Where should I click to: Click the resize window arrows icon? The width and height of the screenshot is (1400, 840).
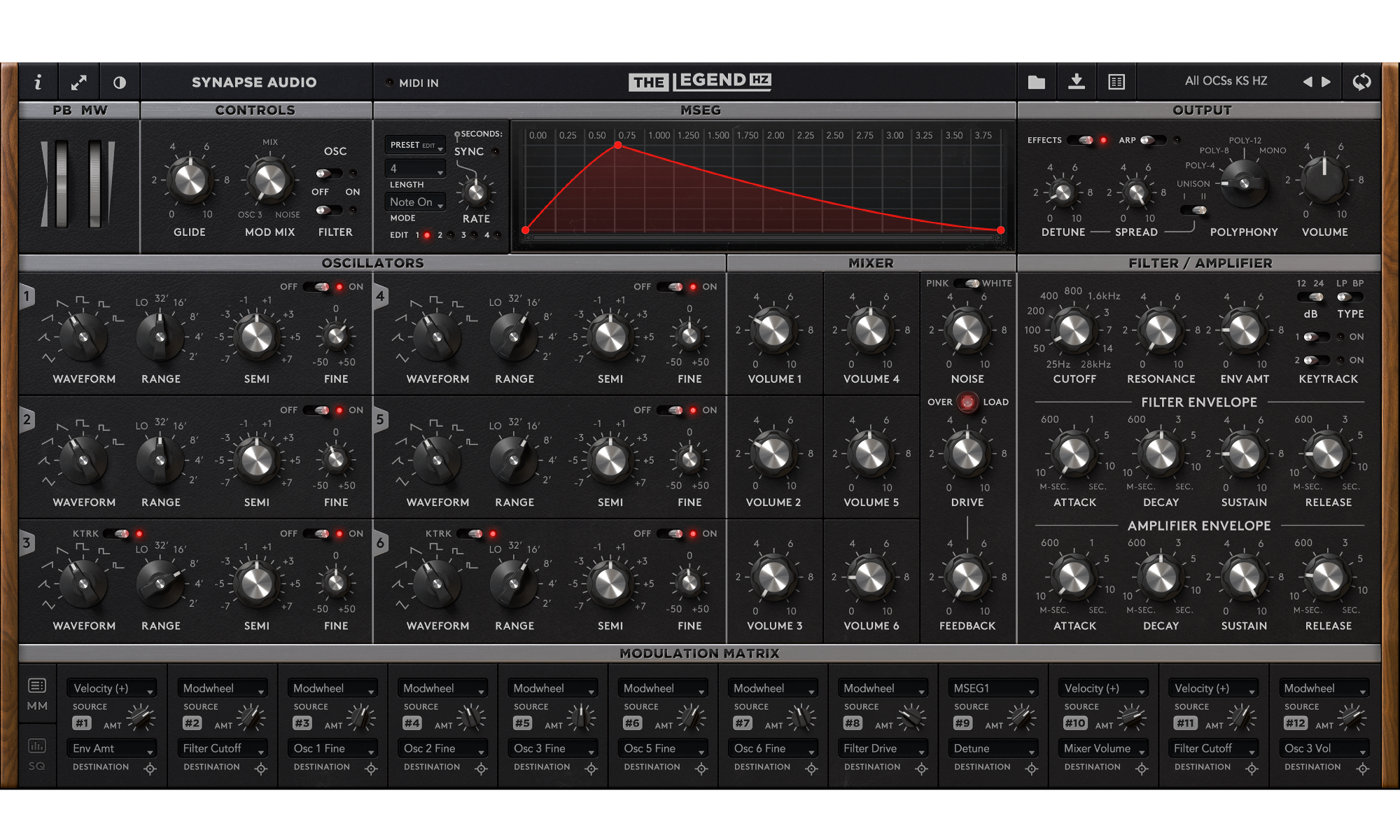tap(78, 83)
